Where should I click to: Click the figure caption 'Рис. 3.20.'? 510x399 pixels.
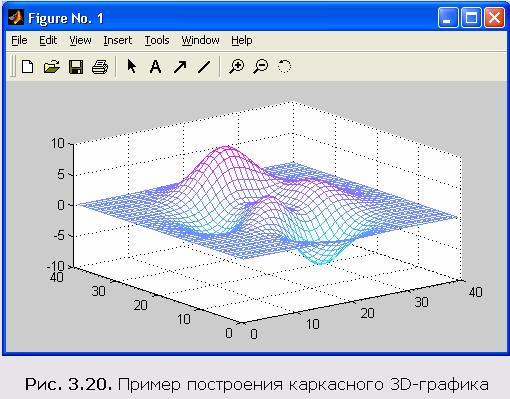68,384
